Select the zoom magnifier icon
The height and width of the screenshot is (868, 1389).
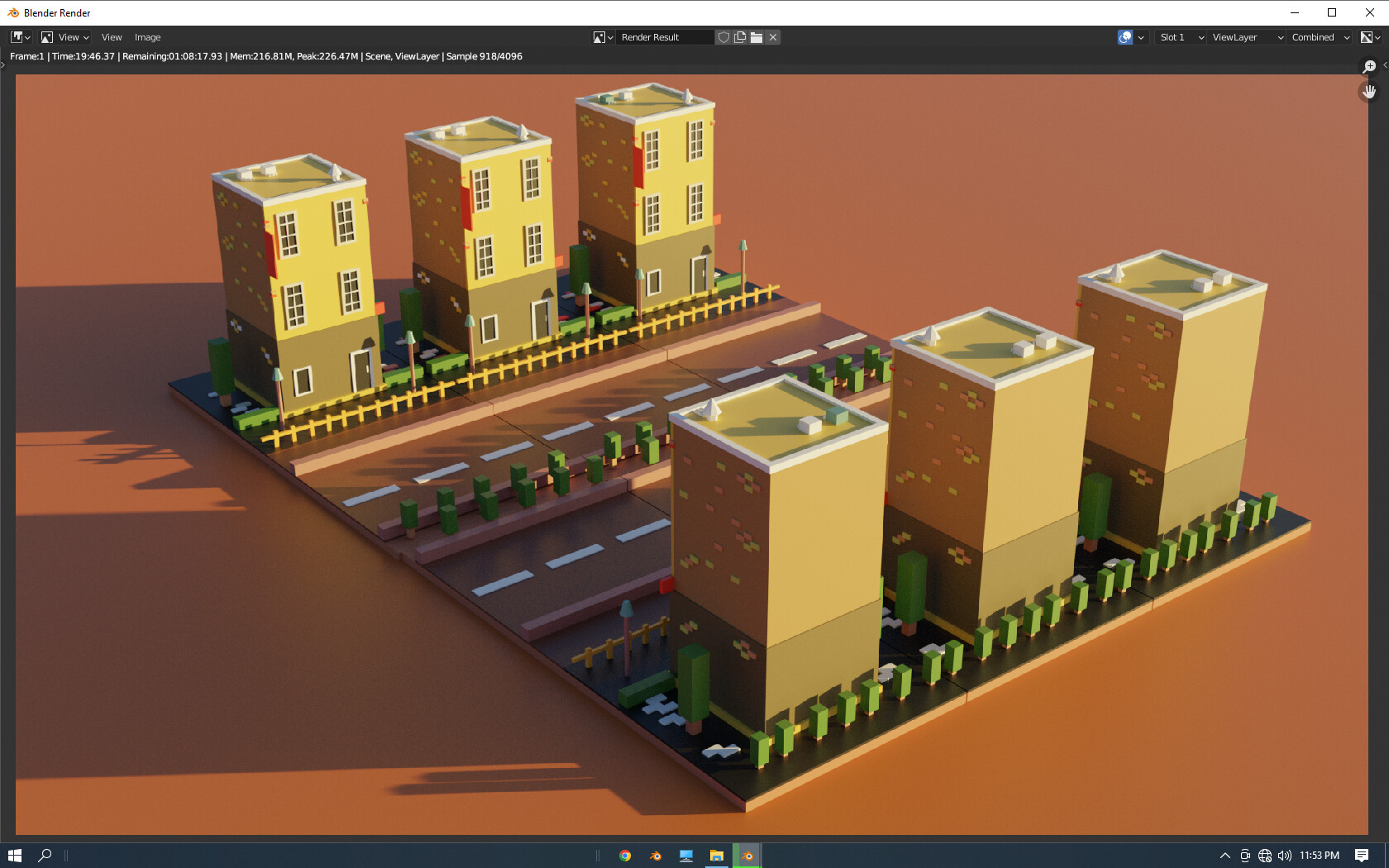pyautogui.click(x=1368, y=65)
